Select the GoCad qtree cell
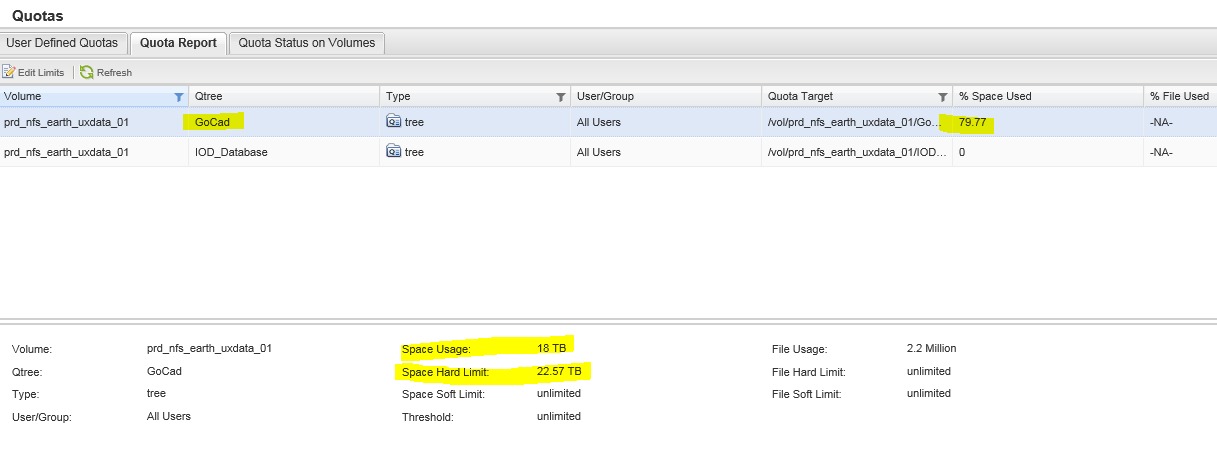This screenshot has width=1217, height=450. click(x=213, y=122)
